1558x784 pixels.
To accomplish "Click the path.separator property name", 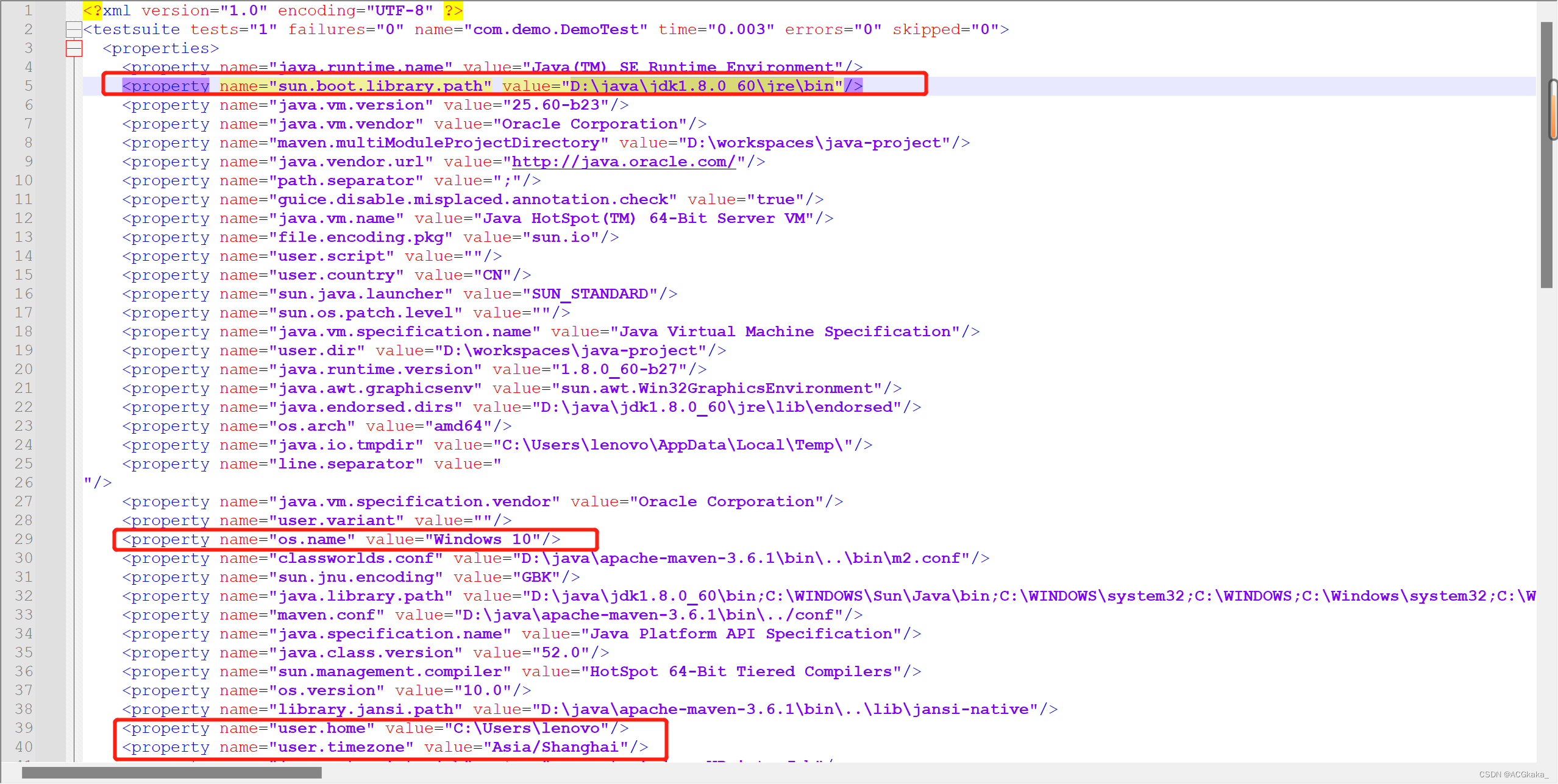I will coord(346,180).
